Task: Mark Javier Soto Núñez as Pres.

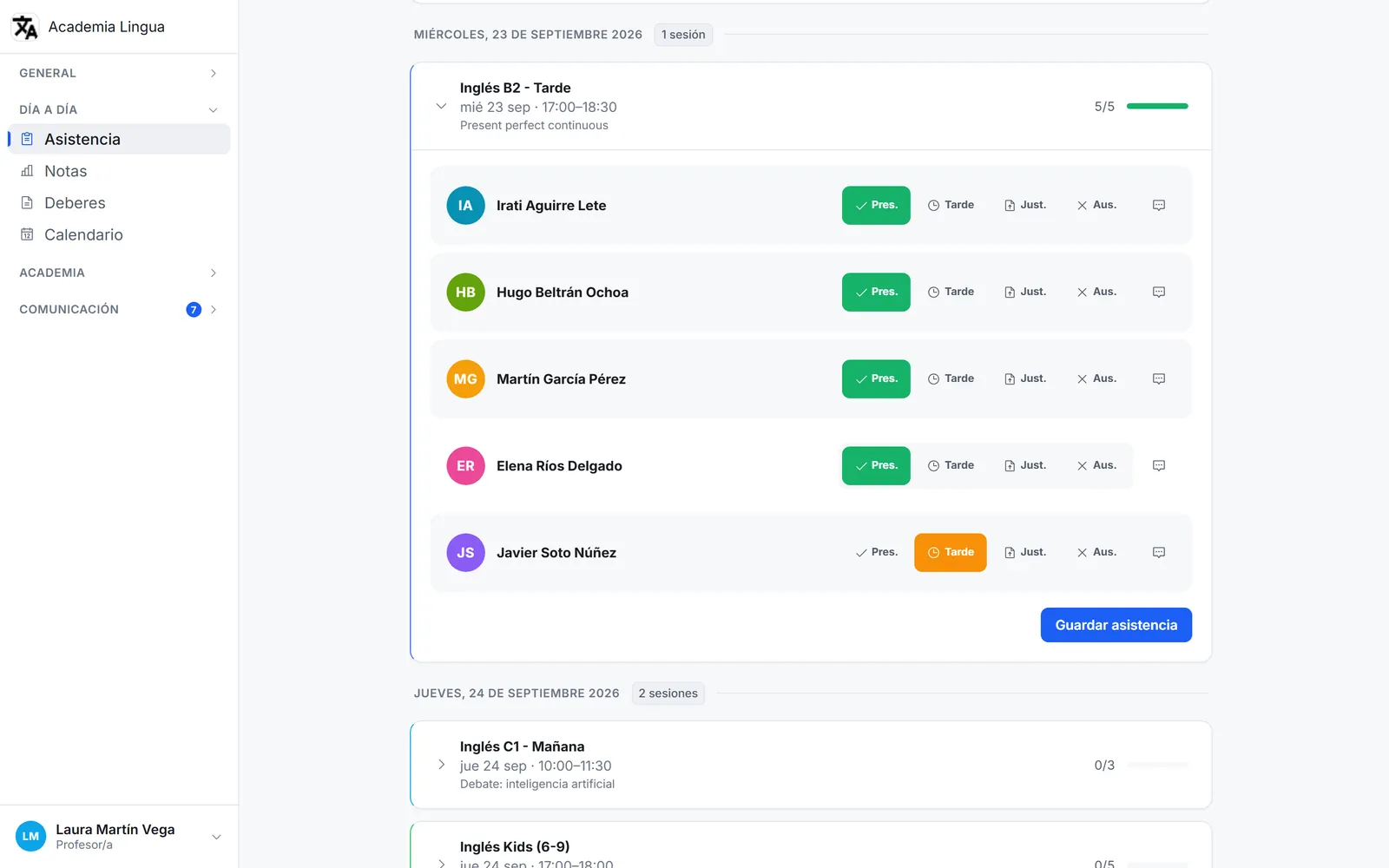Action: point(876,553)
